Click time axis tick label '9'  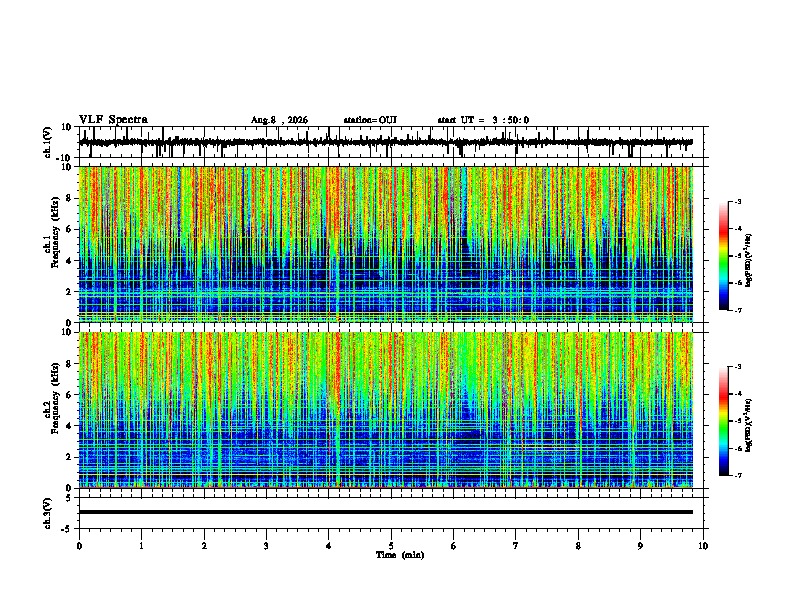coord(640,546)
